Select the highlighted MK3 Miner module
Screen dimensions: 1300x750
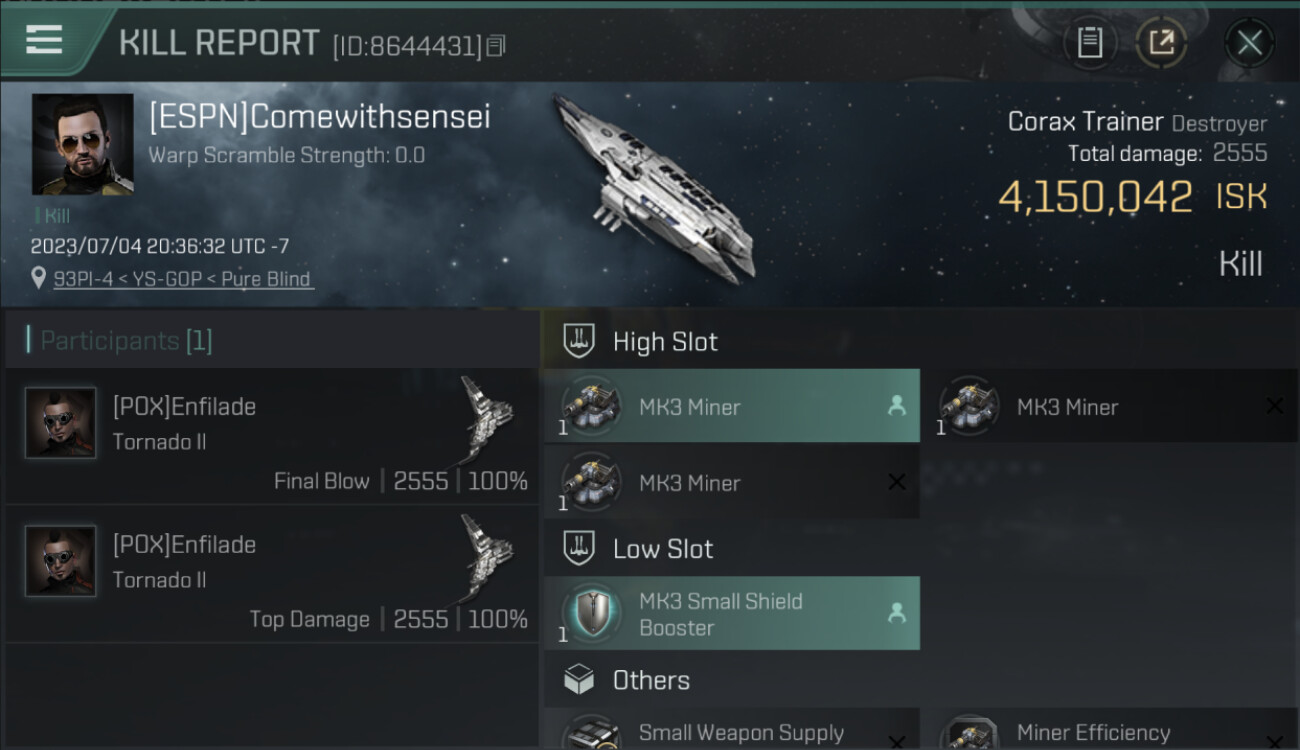731,406
